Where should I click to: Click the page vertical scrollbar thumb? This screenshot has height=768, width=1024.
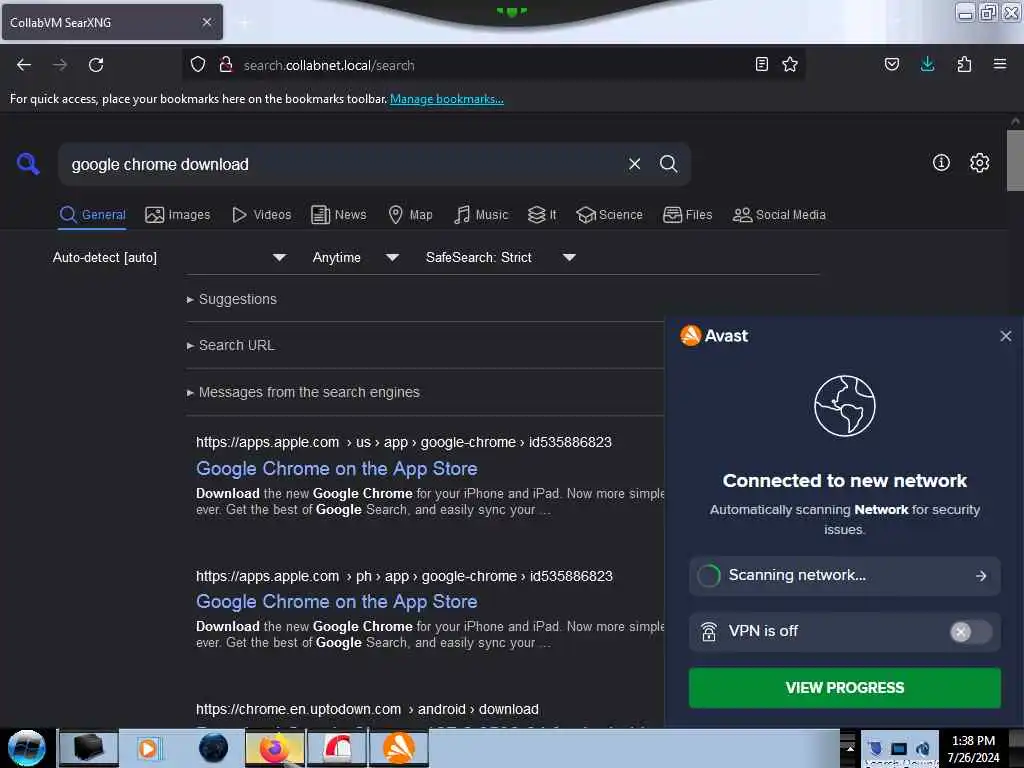pyautogui.click(x=1015, y=161)
